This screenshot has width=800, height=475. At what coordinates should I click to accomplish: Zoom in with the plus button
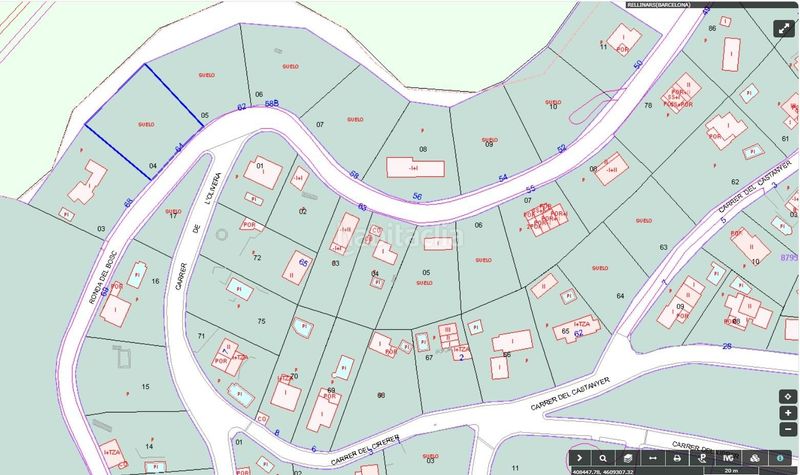788,413
